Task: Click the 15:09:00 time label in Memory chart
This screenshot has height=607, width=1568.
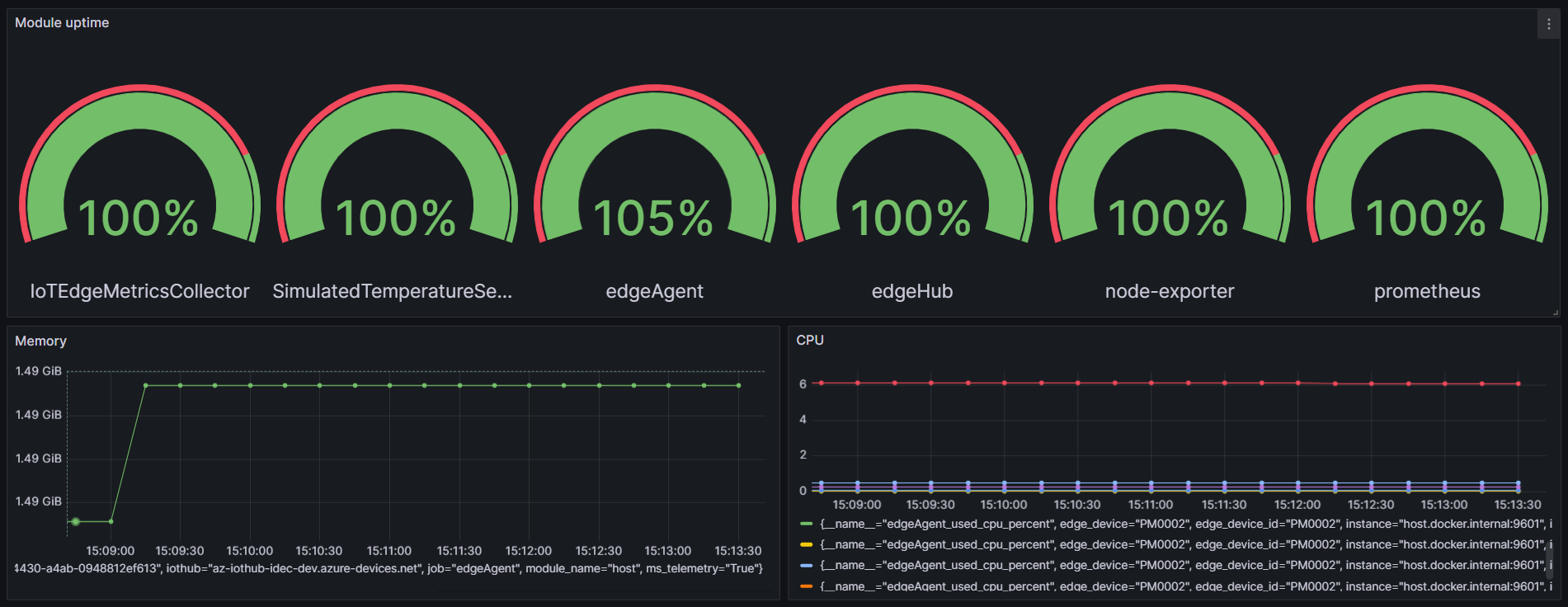Action: click(x=110, y=550)
